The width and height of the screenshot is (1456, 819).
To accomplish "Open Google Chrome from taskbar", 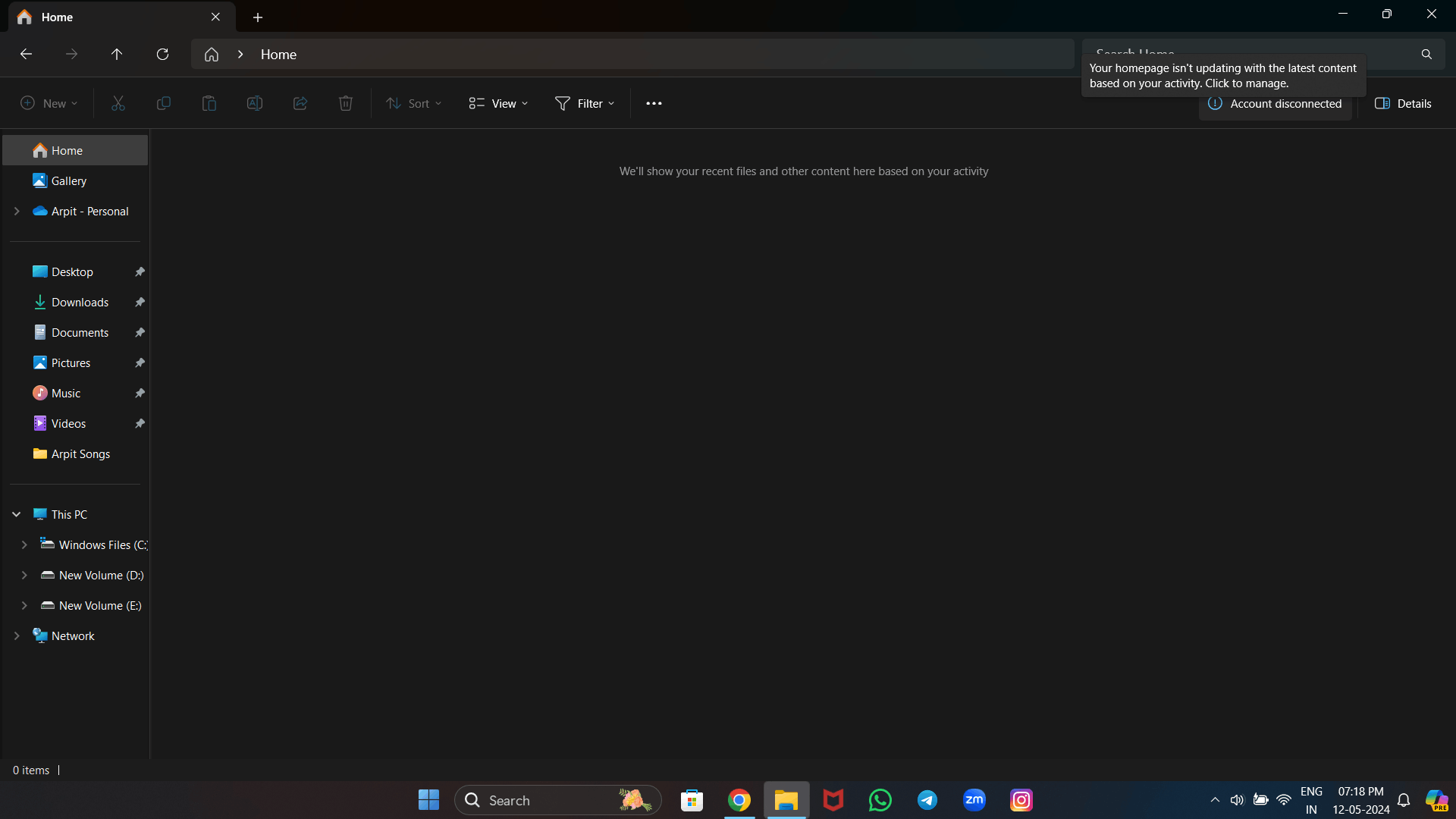I will [739, 800].
